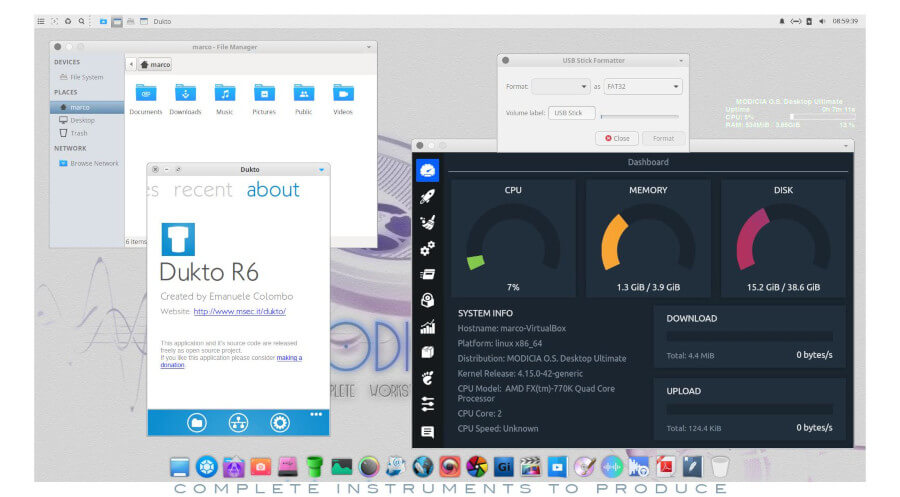Select the Music folder in File Manager
Image resolution: width=900 pixels, height=497 pixels.
coord(224,99)
